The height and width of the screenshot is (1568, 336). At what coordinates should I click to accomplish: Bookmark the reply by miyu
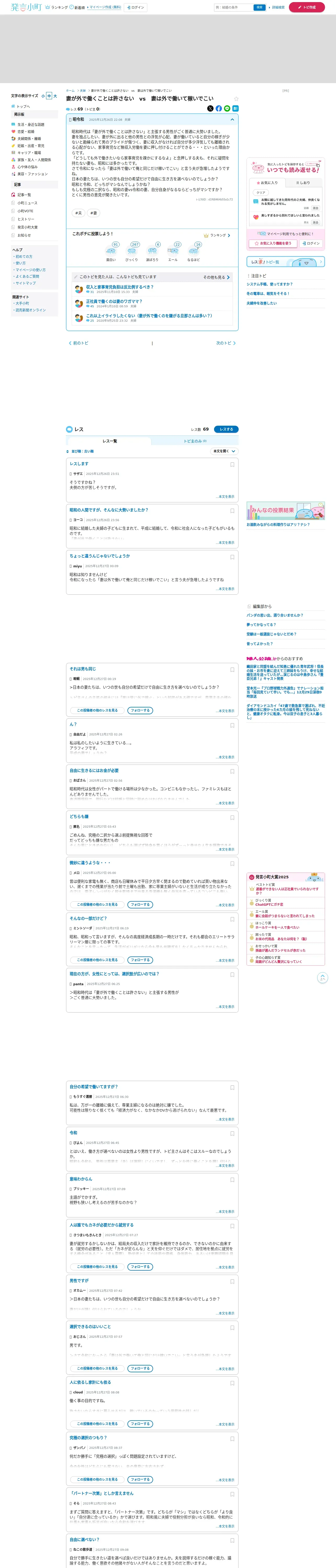(x=232, y=557)
